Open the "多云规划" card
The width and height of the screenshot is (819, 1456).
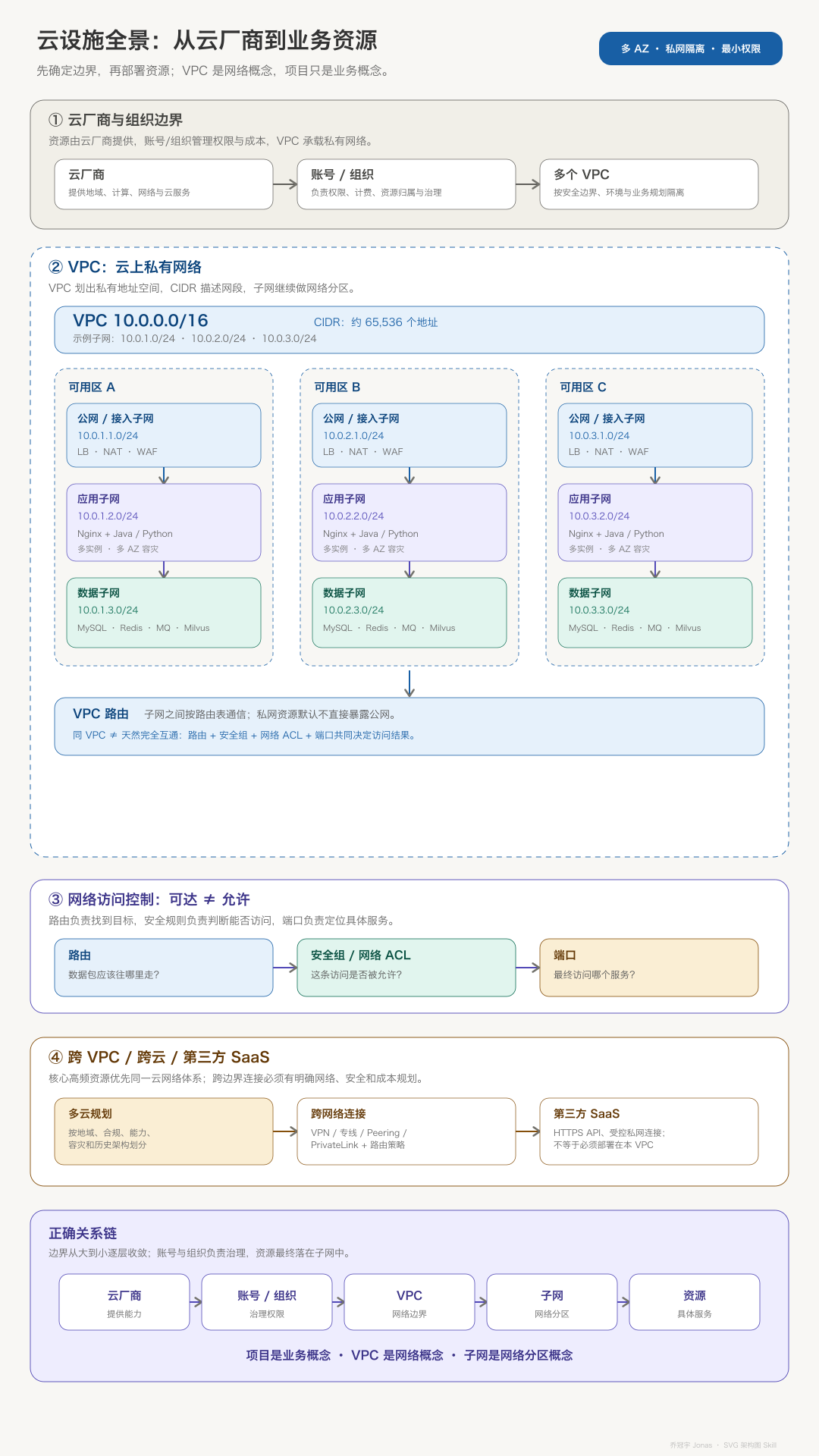click(x=164, y=1131)
